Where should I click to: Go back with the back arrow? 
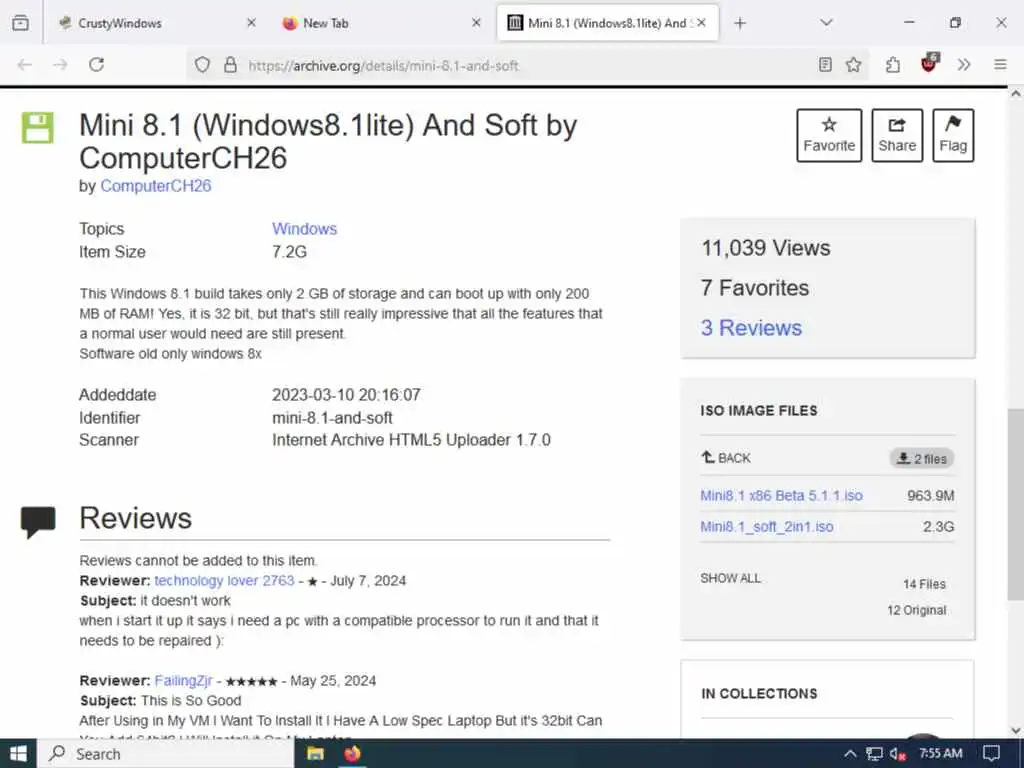[25, 65]
